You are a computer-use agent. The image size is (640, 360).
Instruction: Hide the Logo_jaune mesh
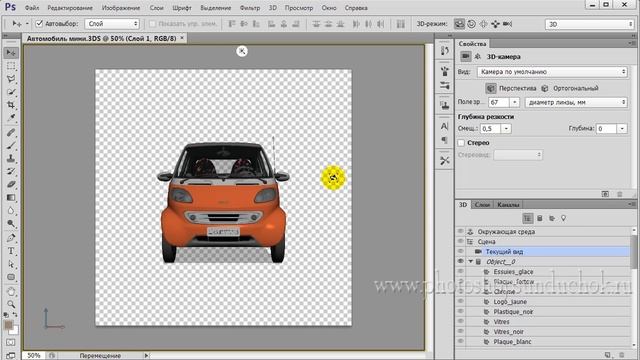tap(461, 302)
